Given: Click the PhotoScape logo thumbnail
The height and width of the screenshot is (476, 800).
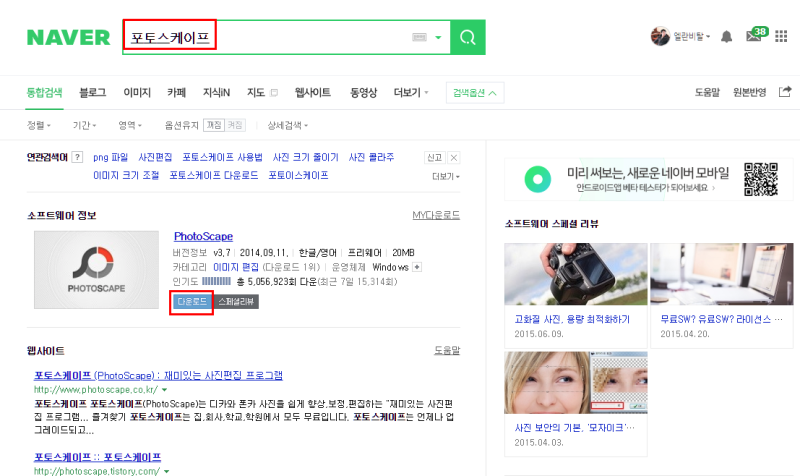Looking at the screenshot, I should pyautogui.click(x=96, y=269).
